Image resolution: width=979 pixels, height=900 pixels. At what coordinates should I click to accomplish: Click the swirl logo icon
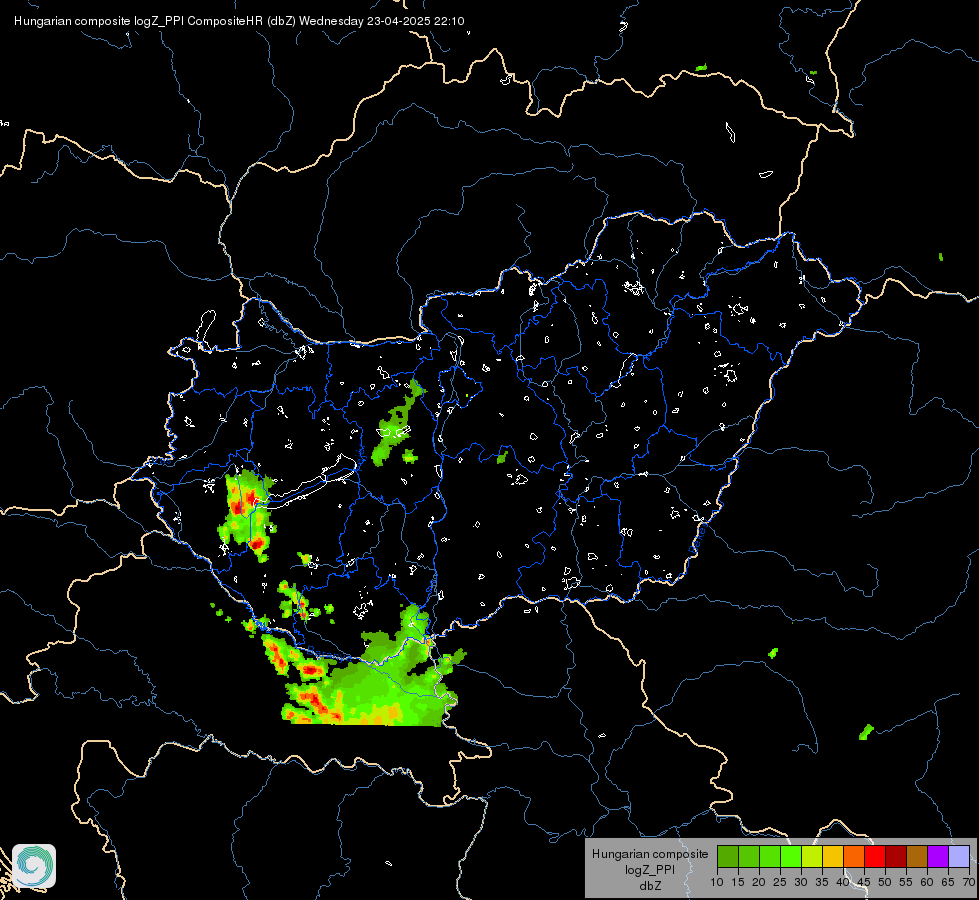coord(34,866)
